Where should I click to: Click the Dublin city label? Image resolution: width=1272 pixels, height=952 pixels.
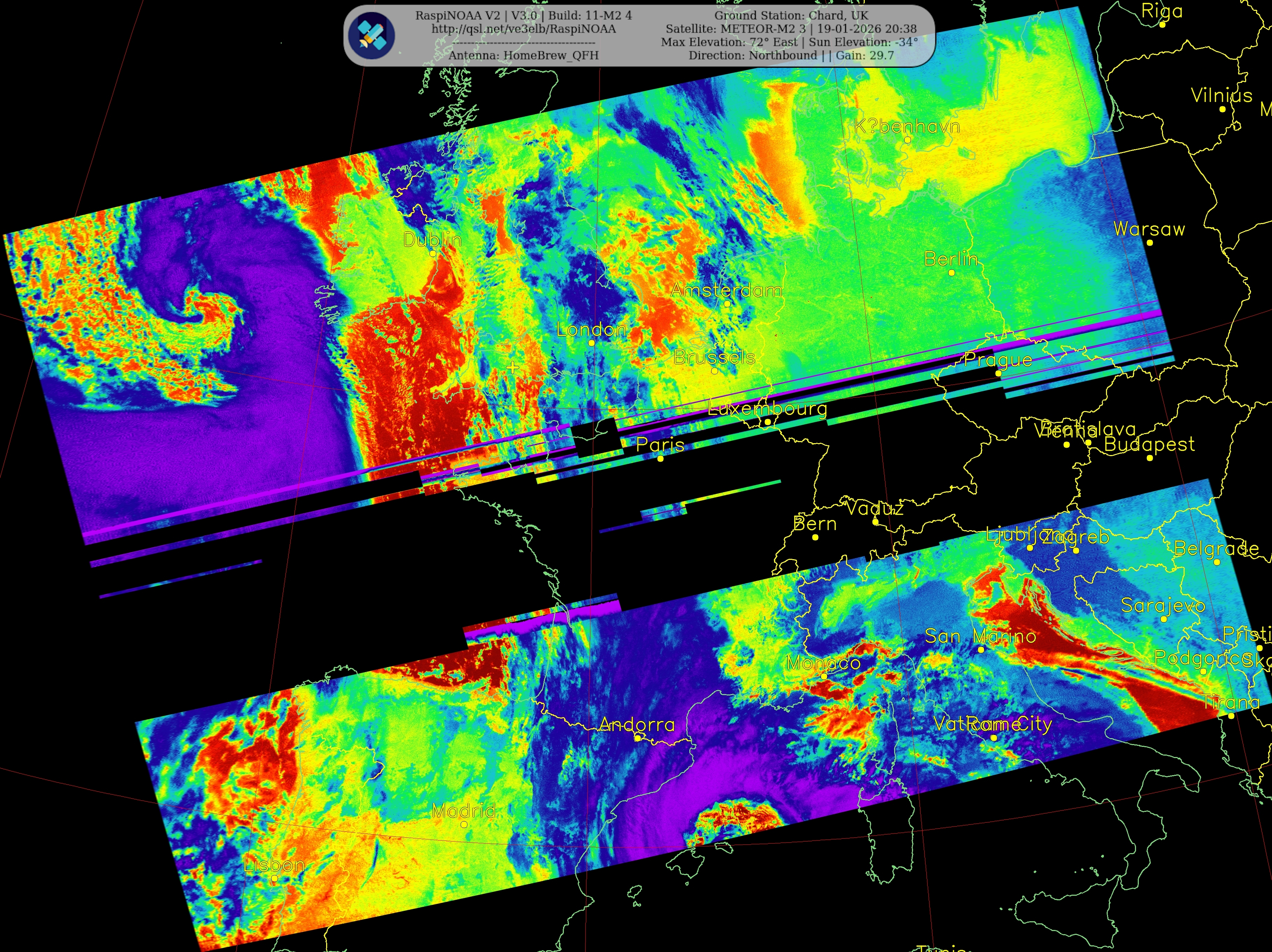click(432, 239)
